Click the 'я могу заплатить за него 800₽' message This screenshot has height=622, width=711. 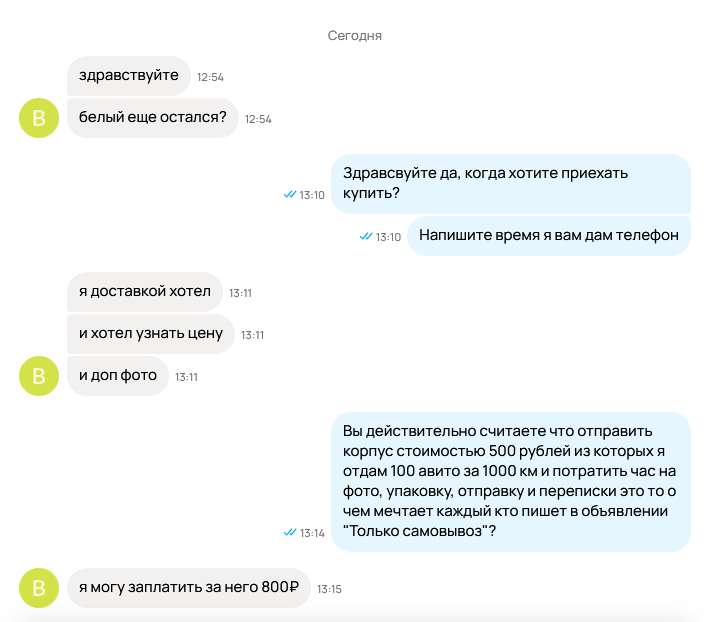[189, 588]
